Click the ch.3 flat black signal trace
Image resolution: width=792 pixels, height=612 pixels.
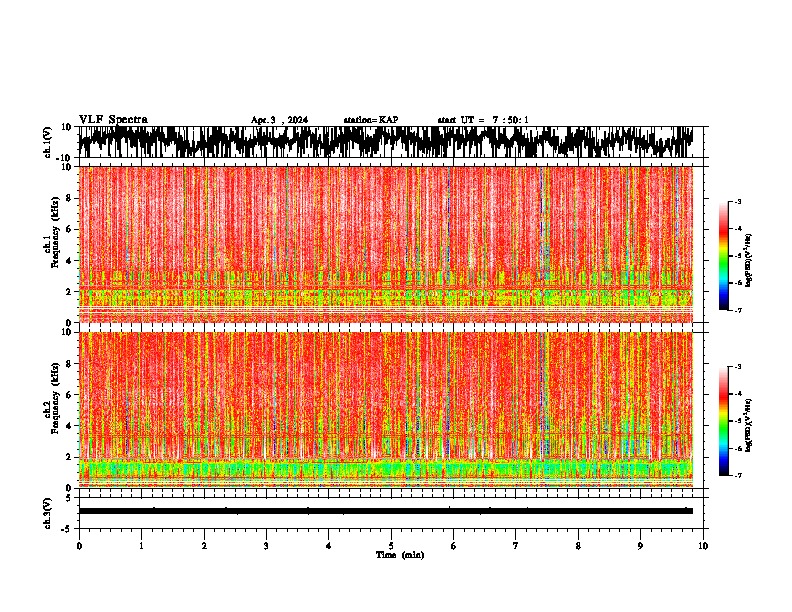click(386, 511)
